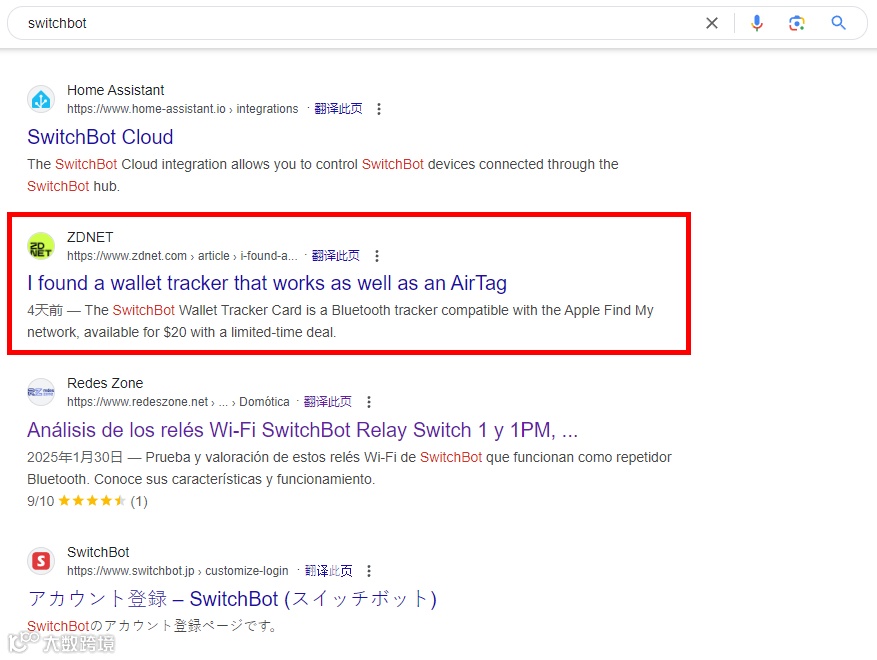Click the Home Assistant favicon
This screenshot has width=877, height=660.
coord(41,99)
